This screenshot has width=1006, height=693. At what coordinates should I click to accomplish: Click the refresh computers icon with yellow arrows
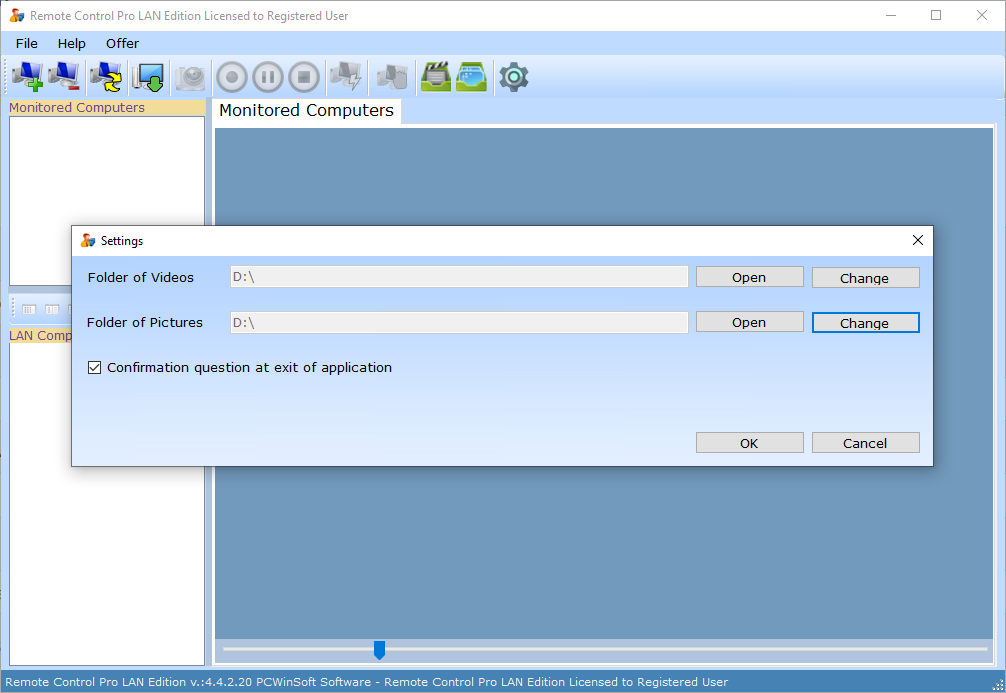[106, 77]
